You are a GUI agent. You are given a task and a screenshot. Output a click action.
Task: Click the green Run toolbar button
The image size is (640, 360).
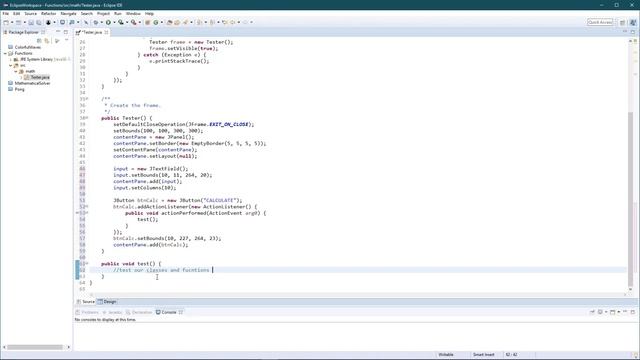(x=108, y=22)
